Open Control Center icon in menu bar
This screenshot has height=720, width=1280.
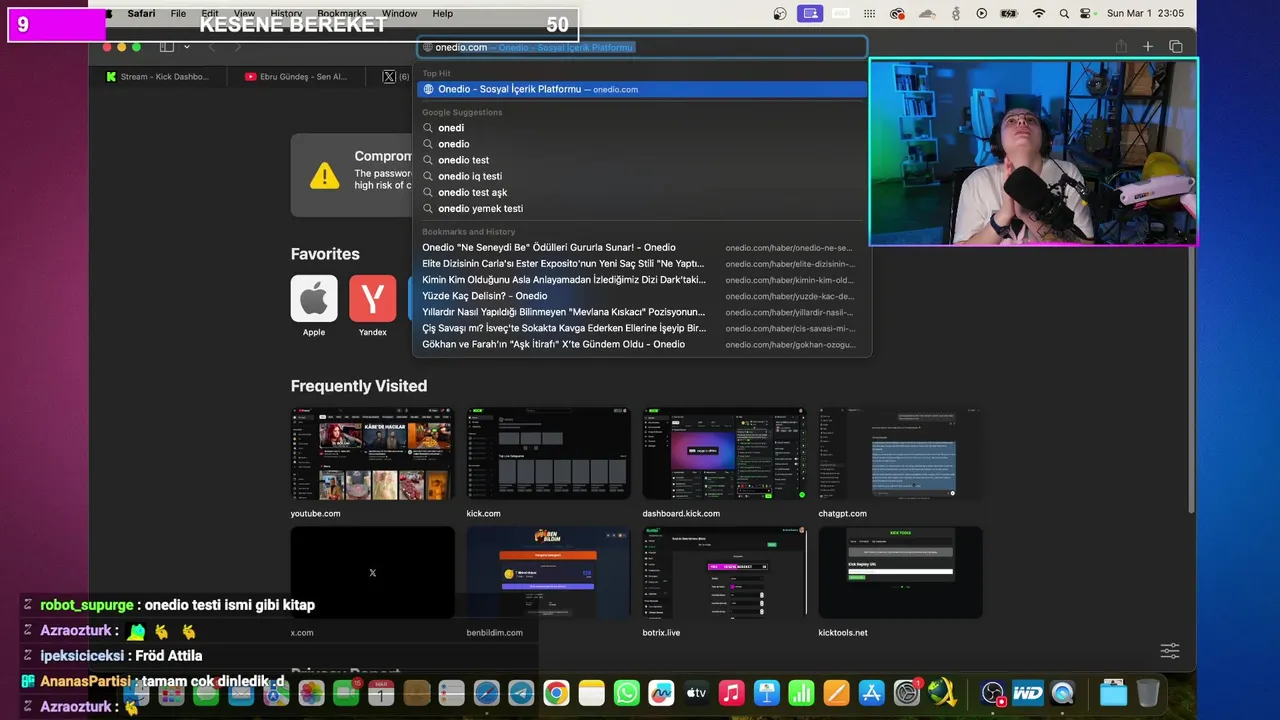pos(1086,14)
